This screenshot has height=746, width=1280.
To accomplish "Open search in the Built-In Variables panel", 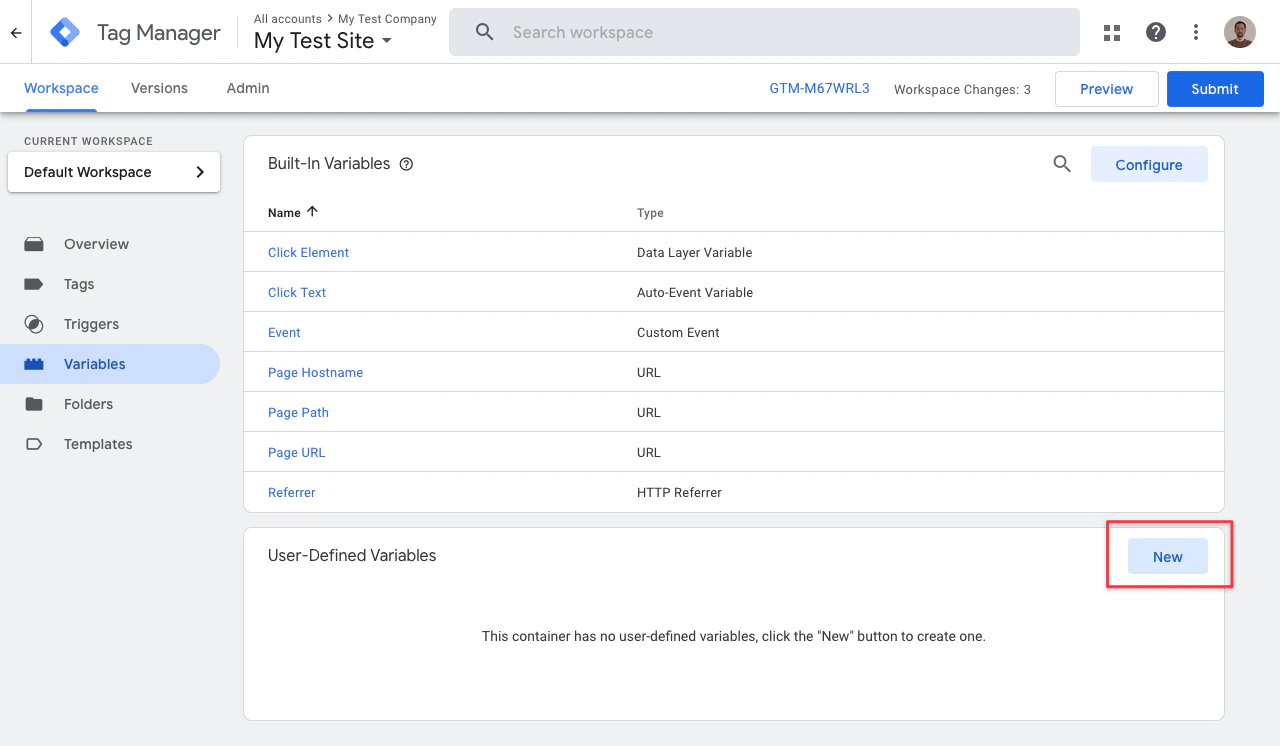I will [1062, 164].
